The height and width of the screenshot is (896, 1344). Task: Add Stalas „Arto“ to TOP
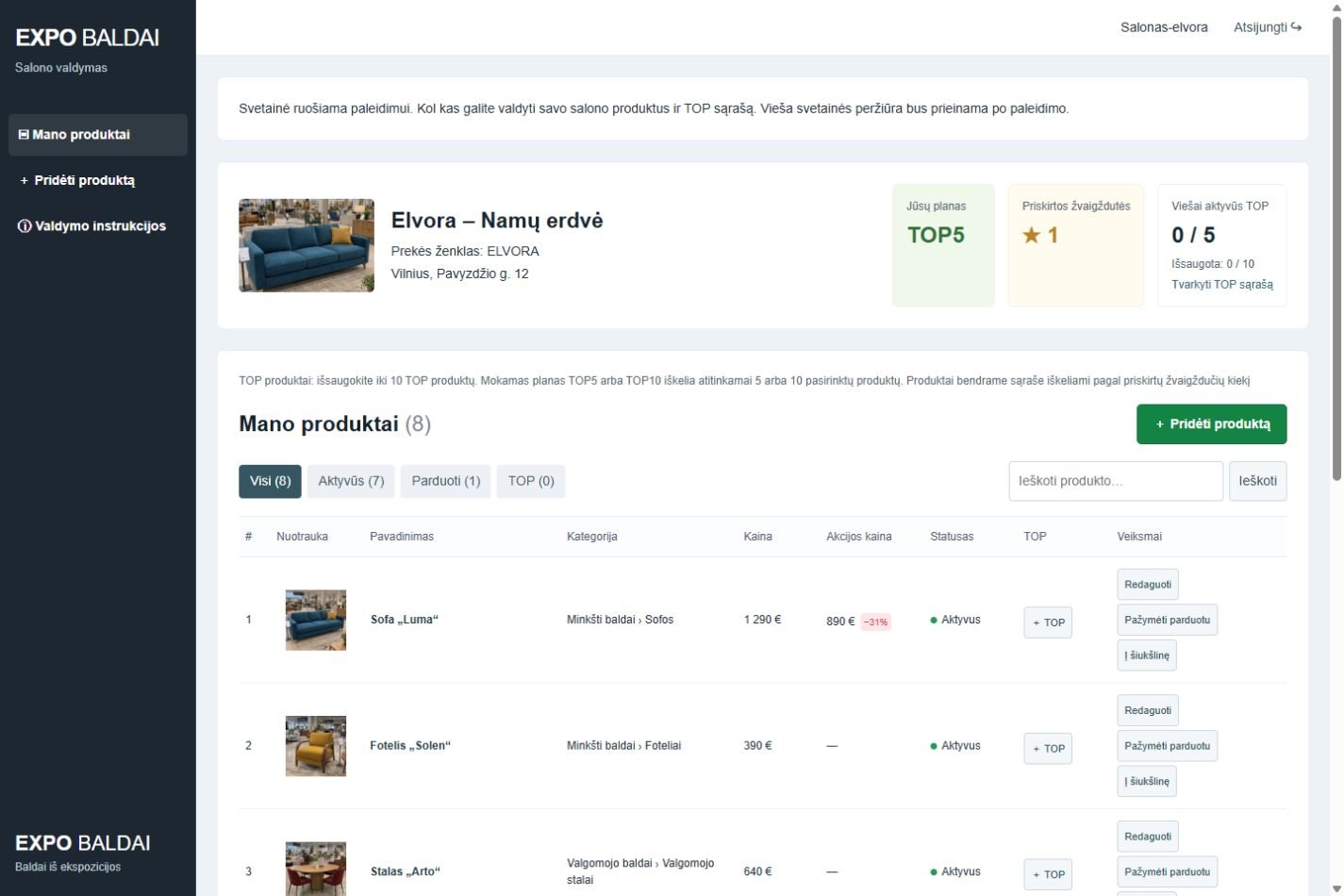[x=1048, y=874]
